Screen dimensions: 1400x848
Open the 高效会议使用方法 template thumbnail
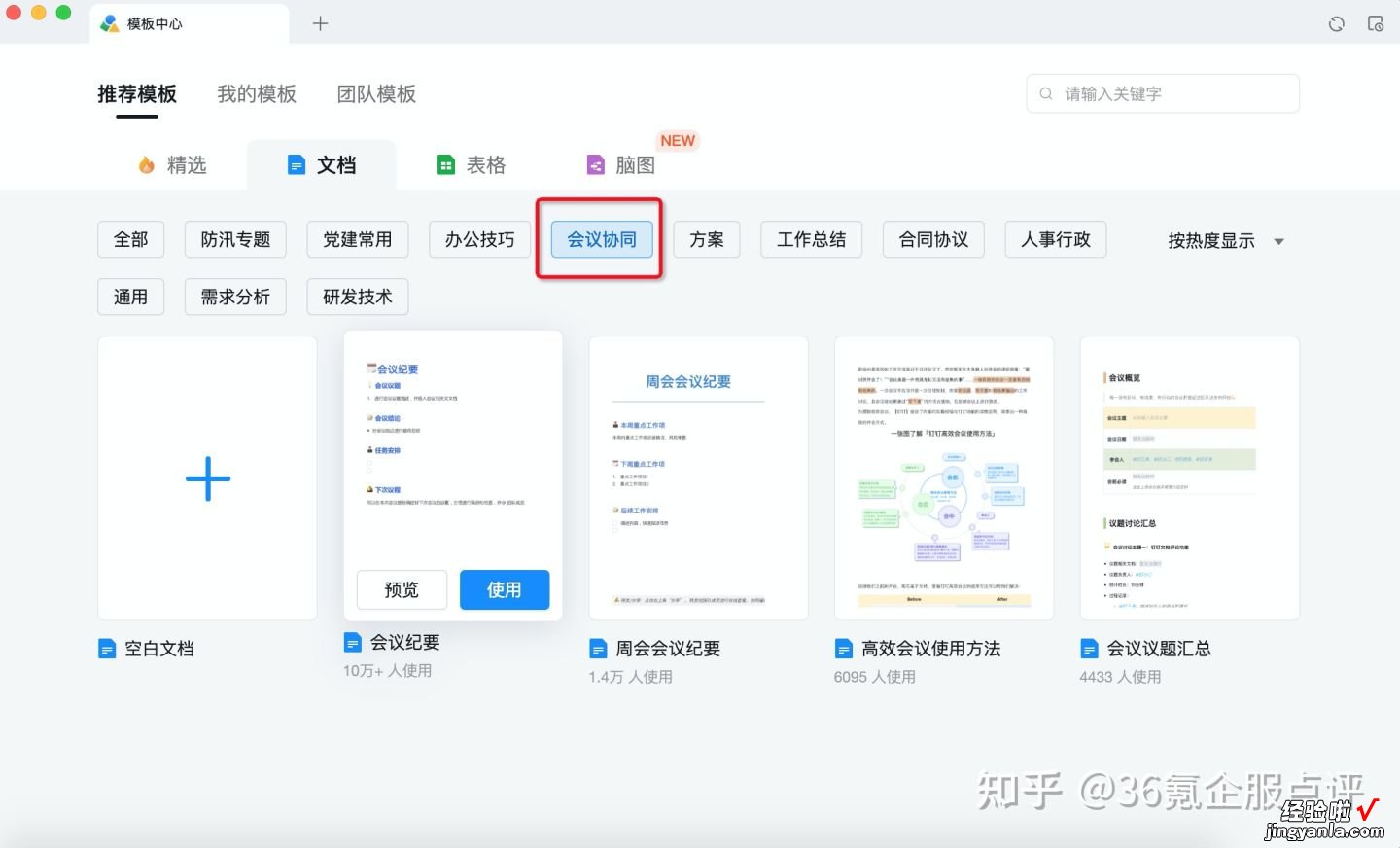click(944, 478)
